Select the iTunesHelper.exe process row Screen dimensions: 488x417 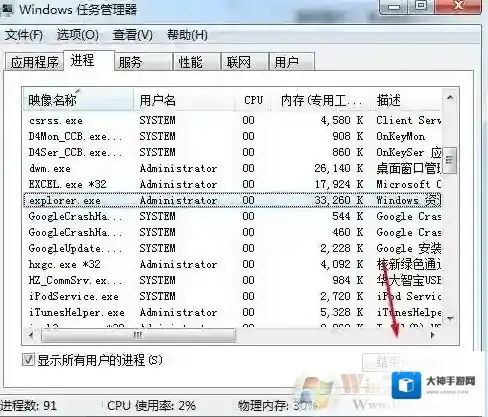pyautogui.click(x=233, y=312)
